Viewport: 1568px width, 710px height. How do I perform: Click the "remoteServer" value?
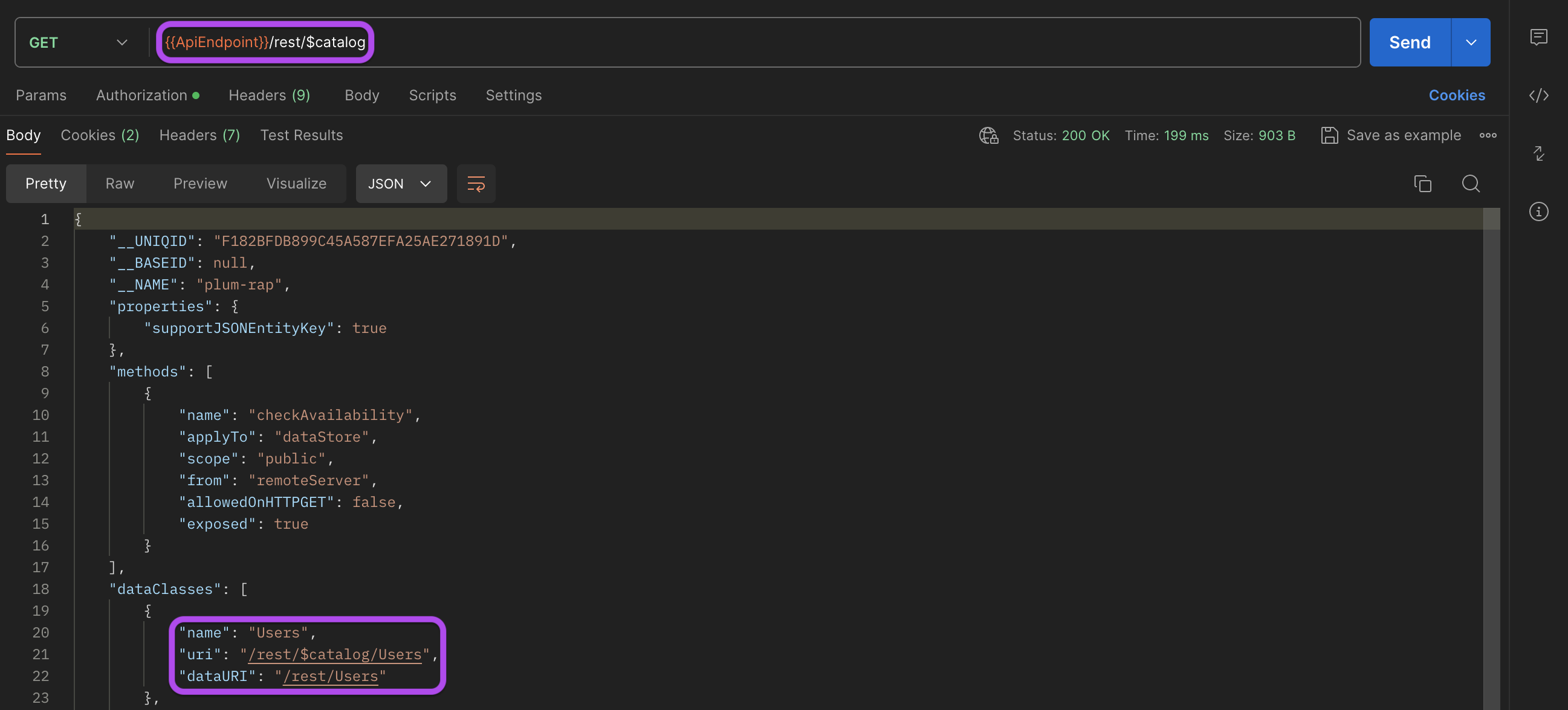coord(309,480)
